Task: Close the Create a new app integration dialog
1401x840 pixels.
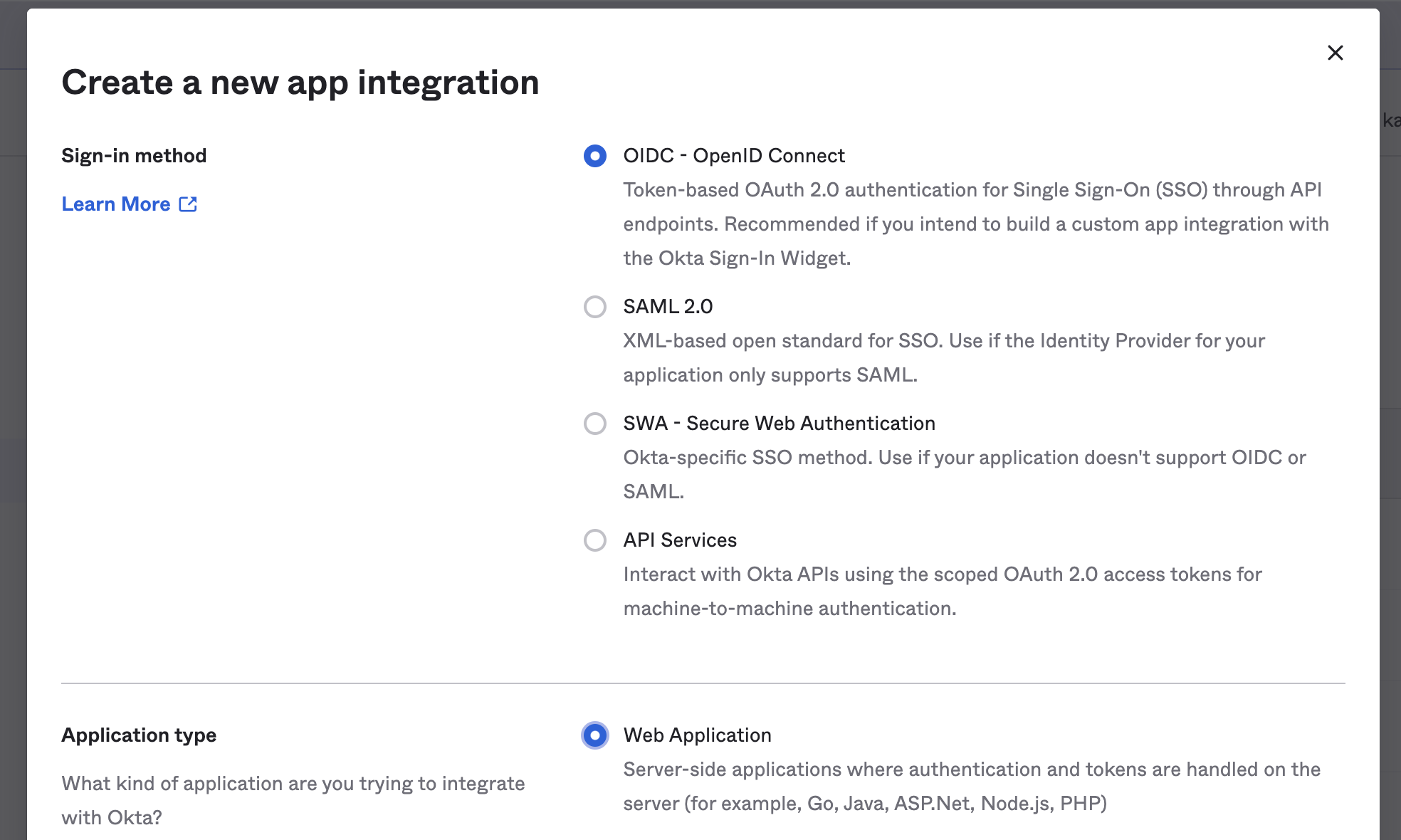Action: [1335, 53]
